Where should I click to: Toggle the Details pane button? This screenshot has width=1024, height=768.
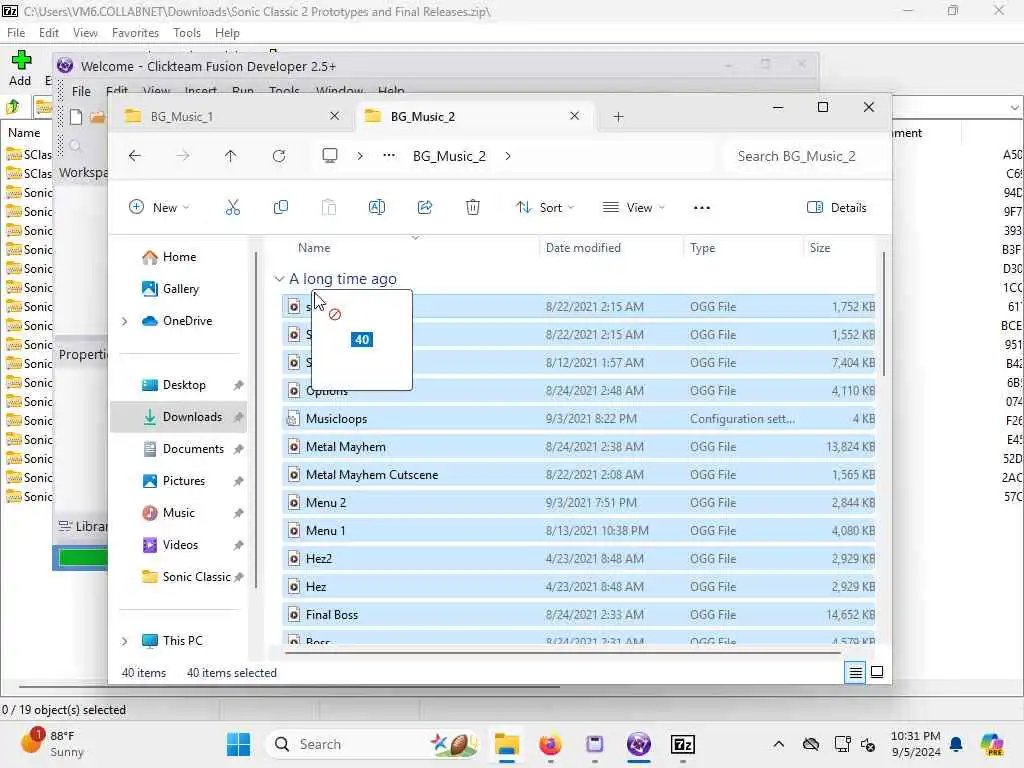[837, 208]
